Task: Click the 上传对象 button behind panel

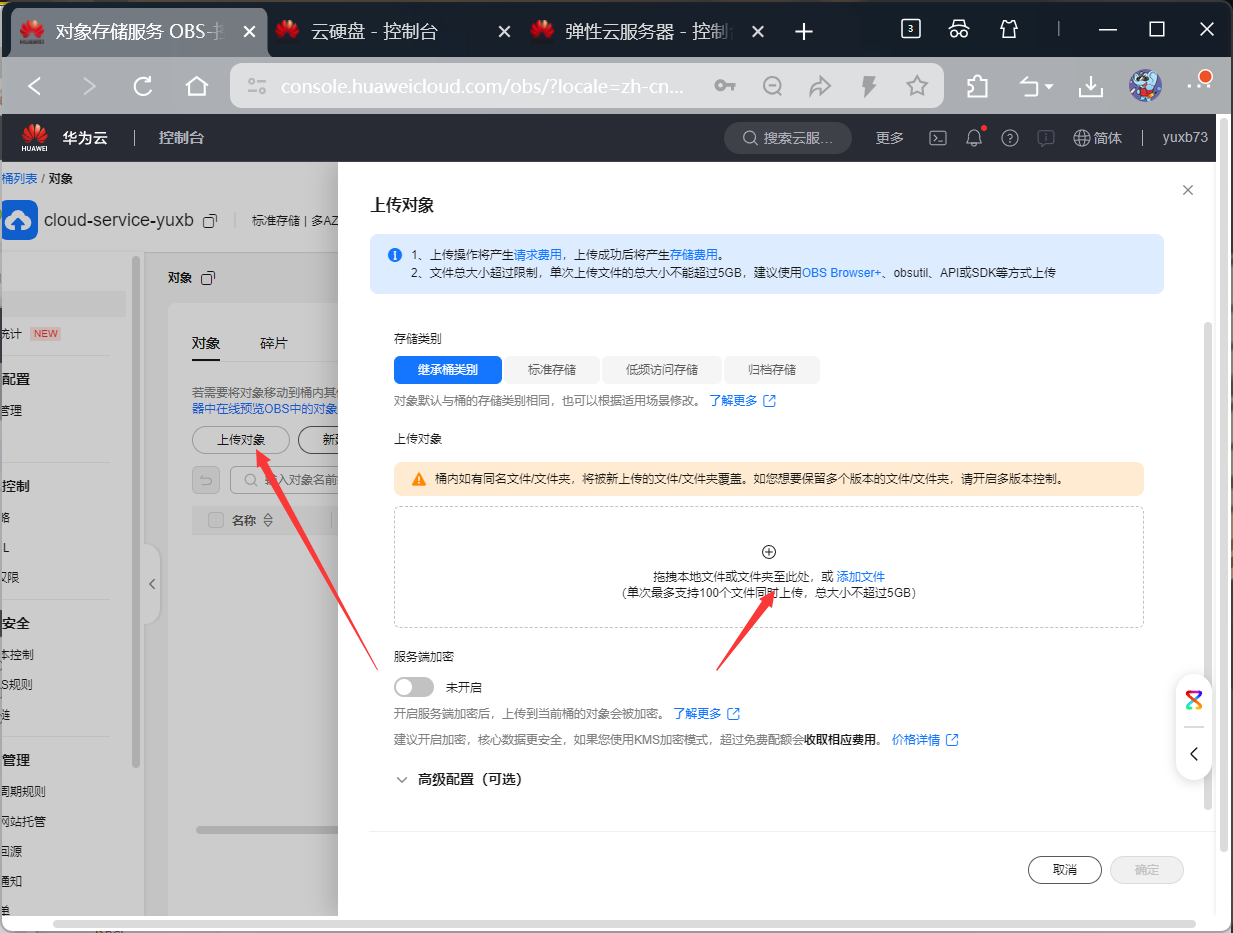Action: pyautogui.click(x=241, y=440)
